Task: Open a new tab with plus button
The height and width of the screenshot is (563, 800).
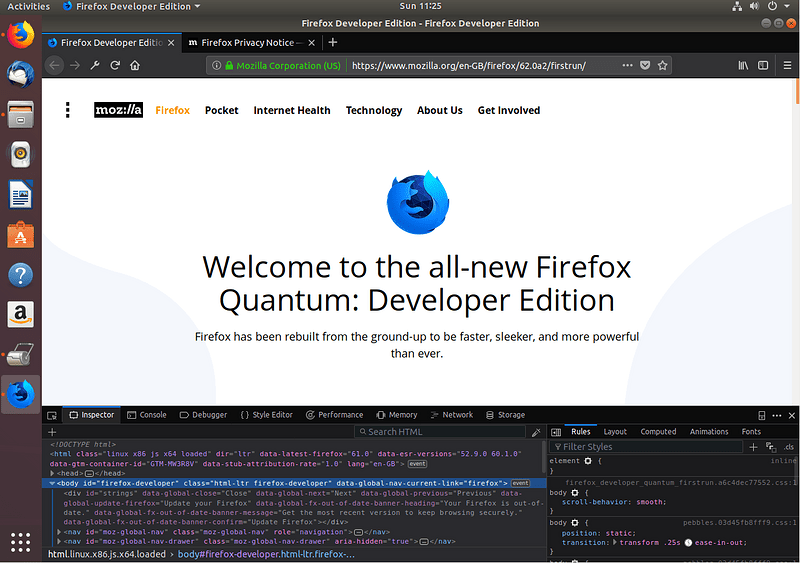Action: coord(333,42)
